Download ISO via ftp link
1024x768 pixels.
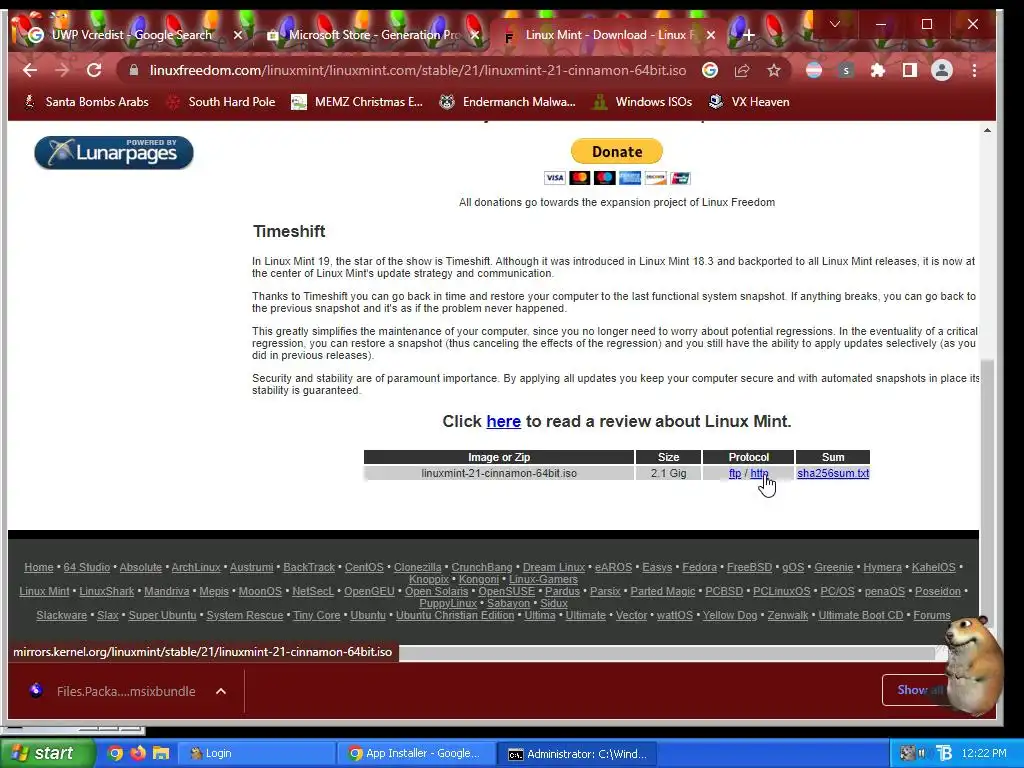pos(735,473)
